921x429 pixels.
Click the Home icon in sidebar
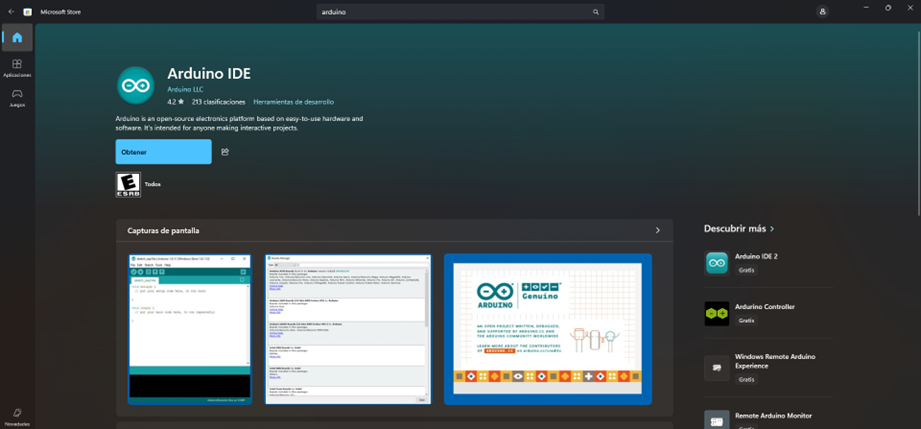17,38
